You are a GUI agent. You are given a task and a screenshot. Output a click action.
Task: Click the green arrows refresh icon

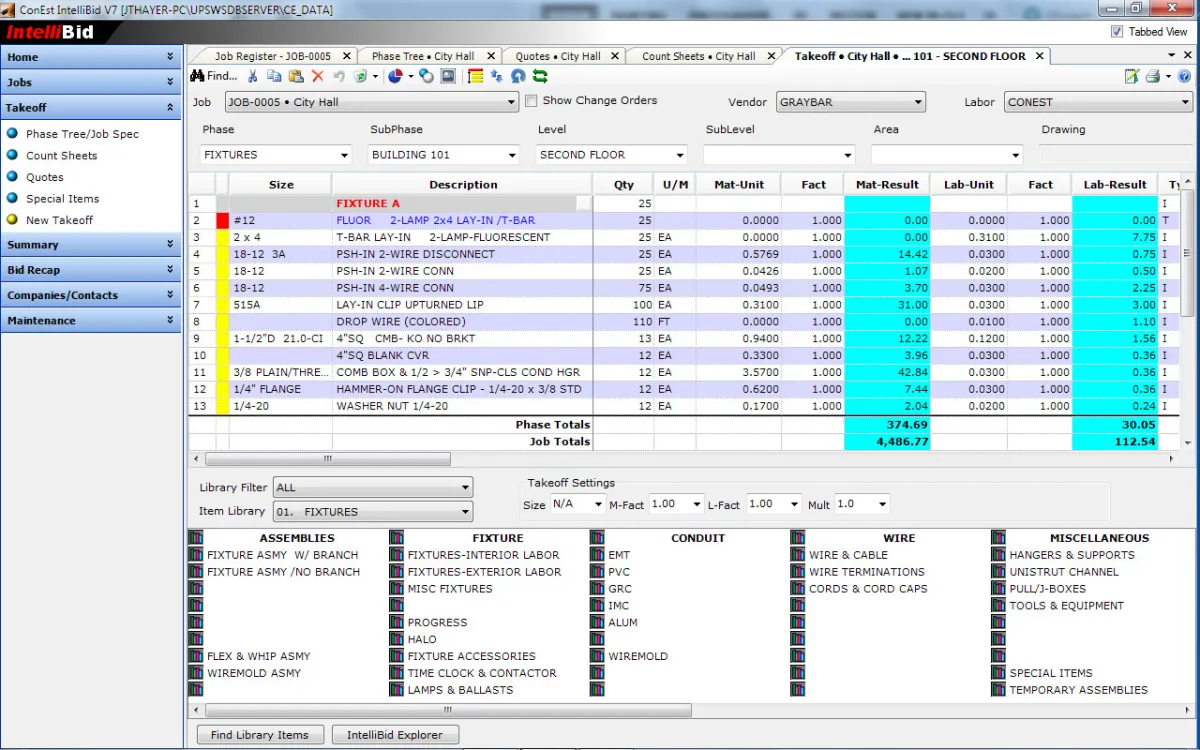click(x=540, y=76)
